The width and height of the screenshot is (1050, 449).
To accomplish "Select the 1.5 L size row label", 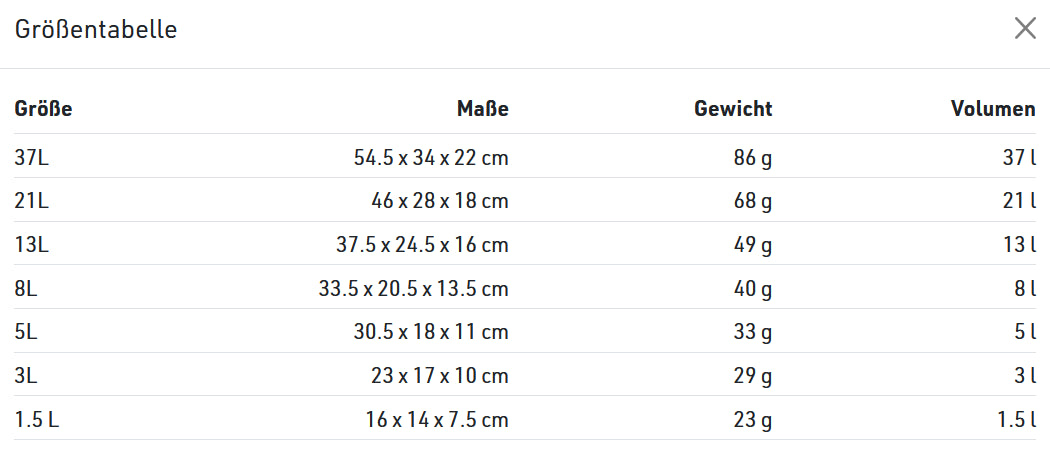I will tap(37, 420).
